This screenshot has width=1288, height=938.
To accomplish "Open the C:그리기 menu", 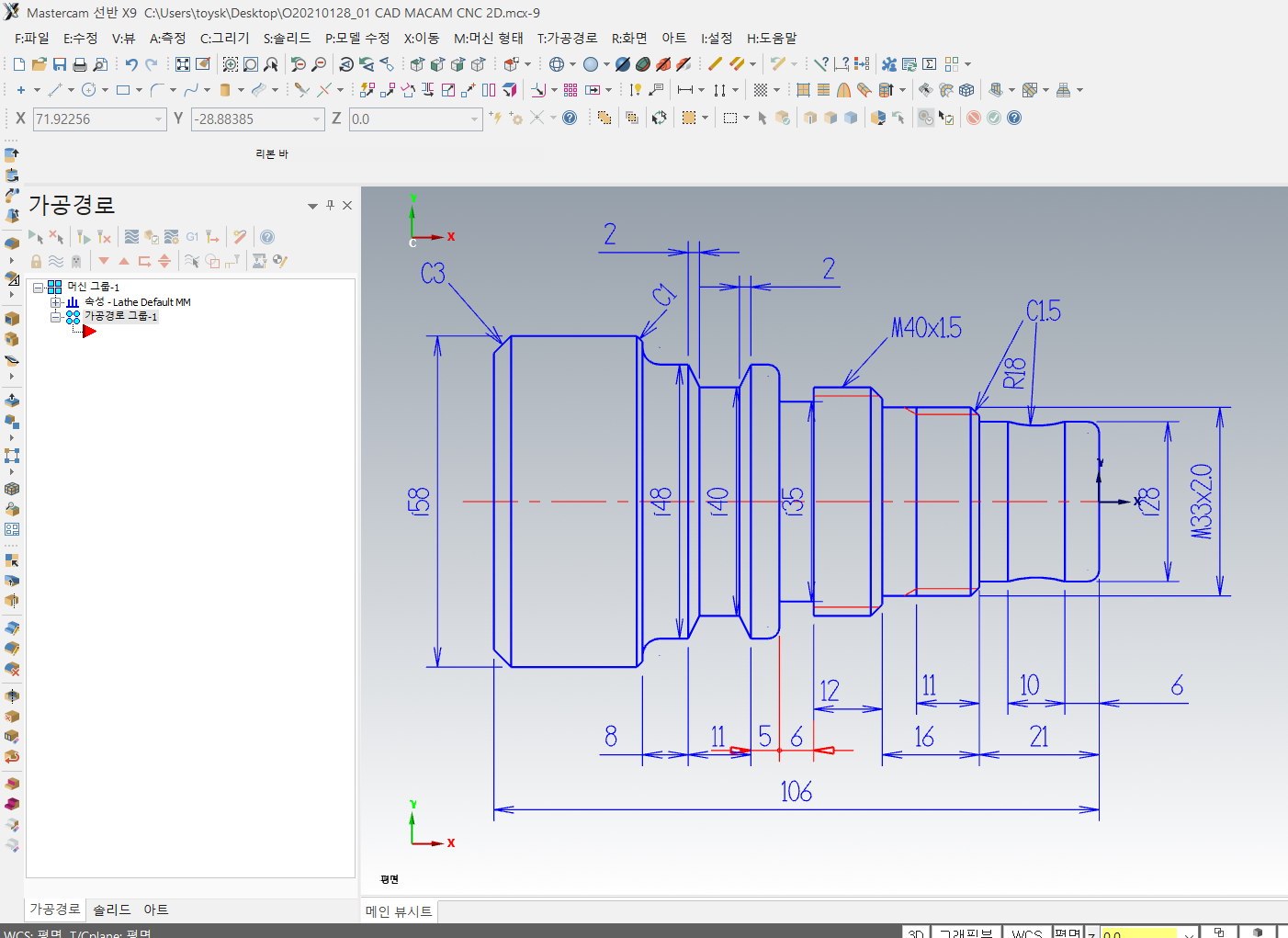I will (224, 38).
